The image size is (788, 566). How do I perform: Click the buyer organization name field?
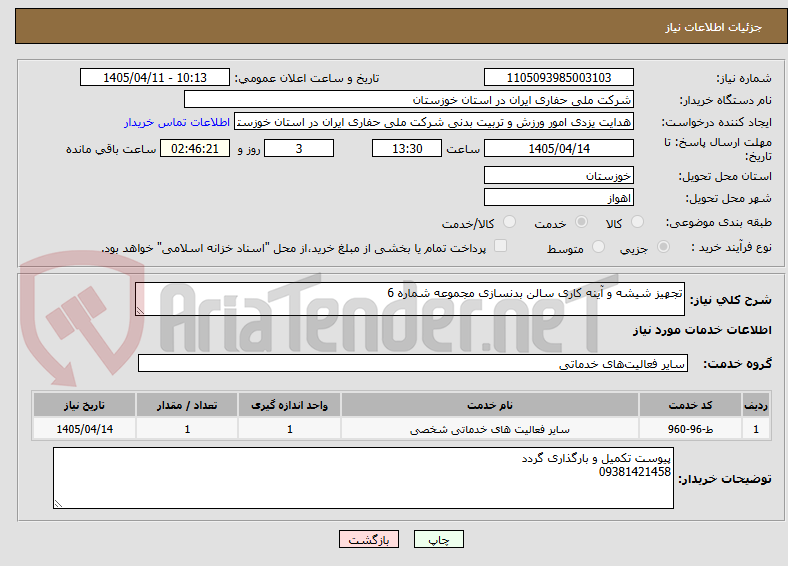(409, 100)
